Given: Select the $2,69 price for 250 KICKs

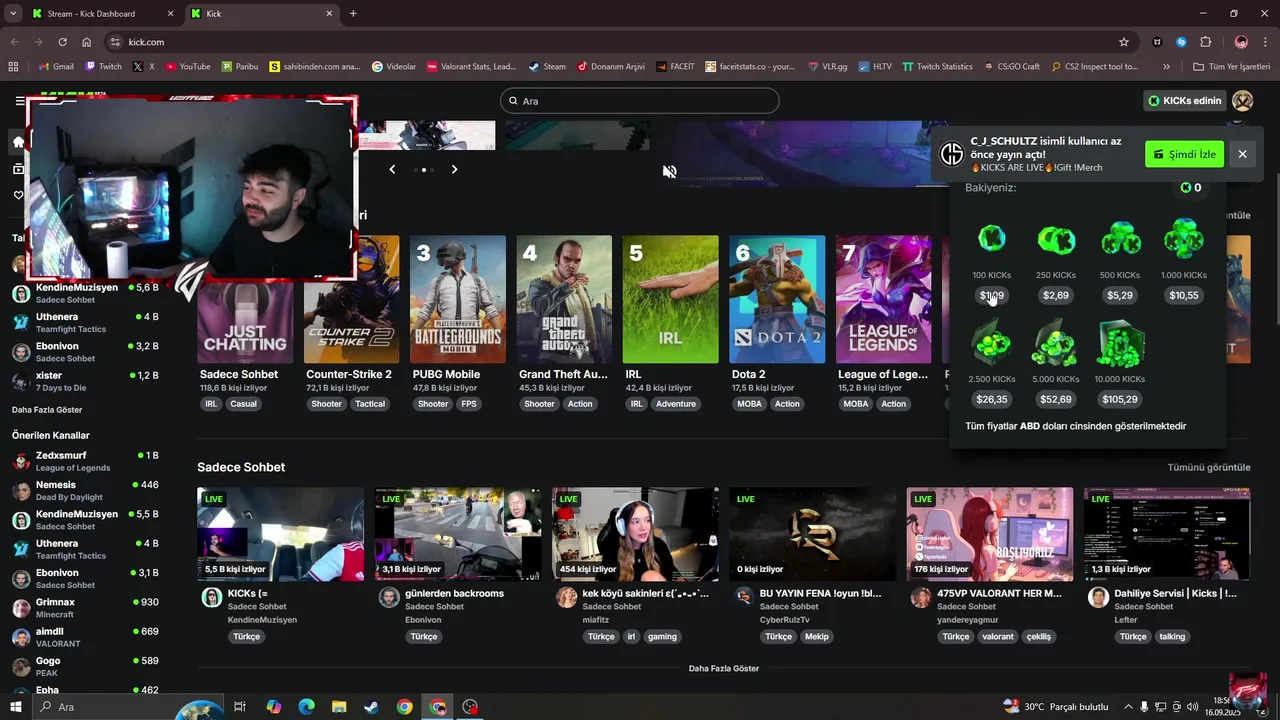Looking at the screenshot, I should 1056,295.
